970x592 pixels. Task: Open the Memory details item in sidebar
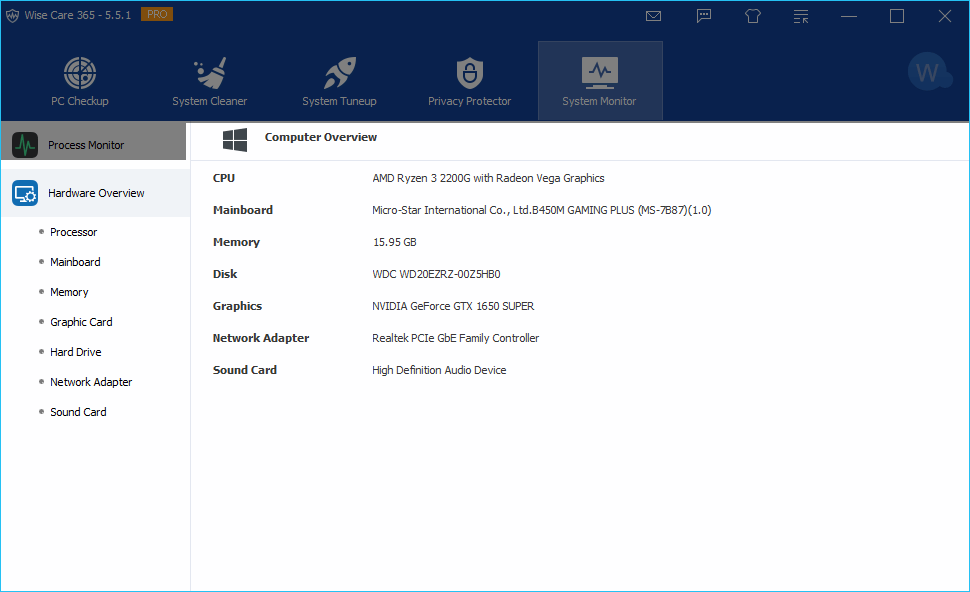(69, 292)
